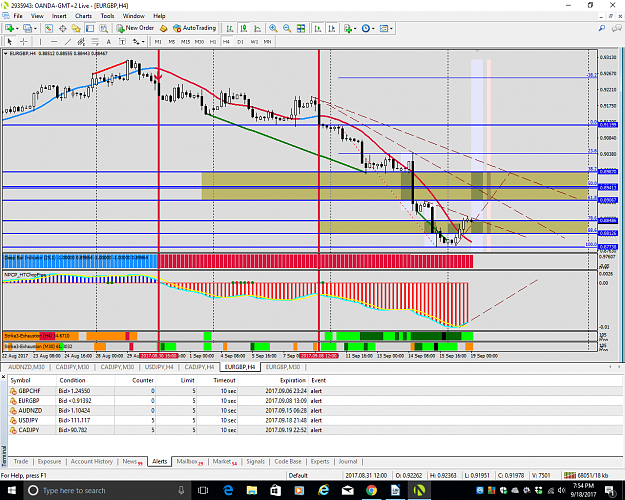The height and width of the screenshot is (500, 625).
Task: Select the Text tool 'A'
Action: pyautogui.click(x=108, y=41)
